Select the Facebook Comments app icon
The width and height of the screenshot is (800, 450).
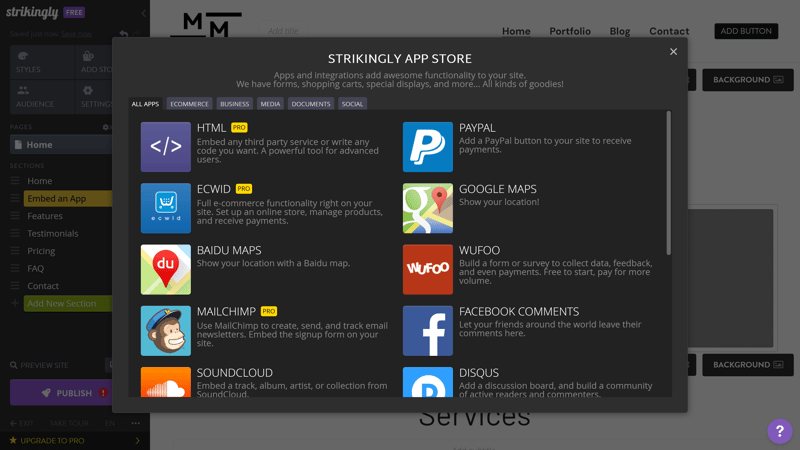428,331
